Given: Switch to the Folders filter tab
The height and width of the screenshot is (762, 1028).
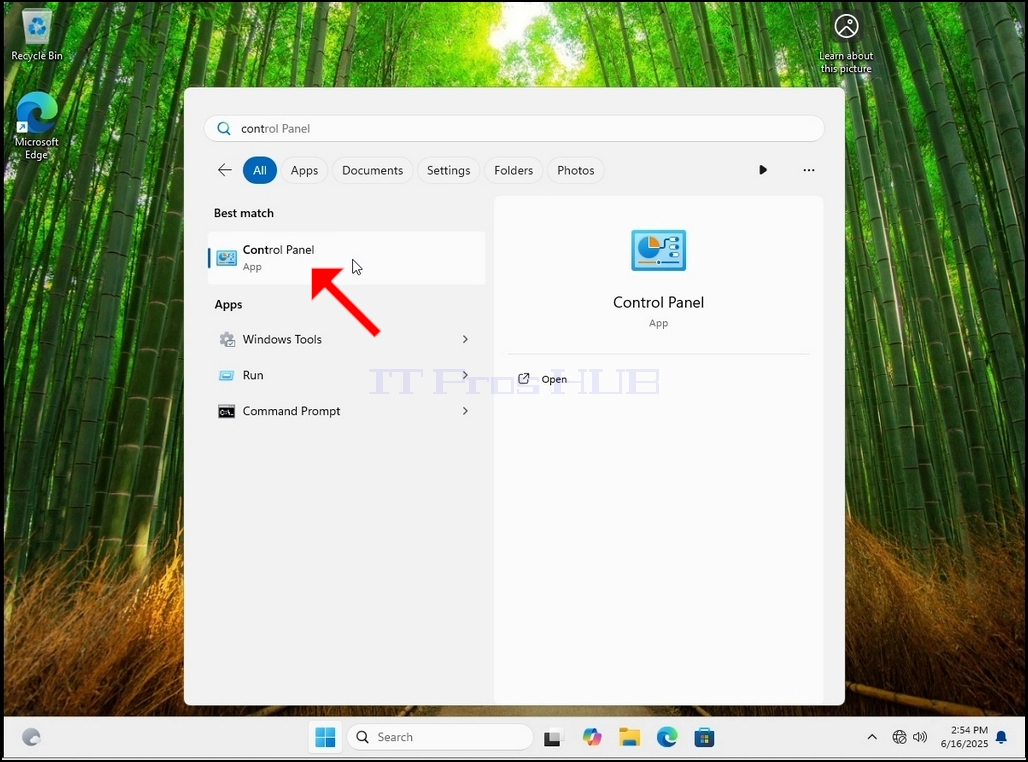Looking at the screenshot, I should 513,170.
